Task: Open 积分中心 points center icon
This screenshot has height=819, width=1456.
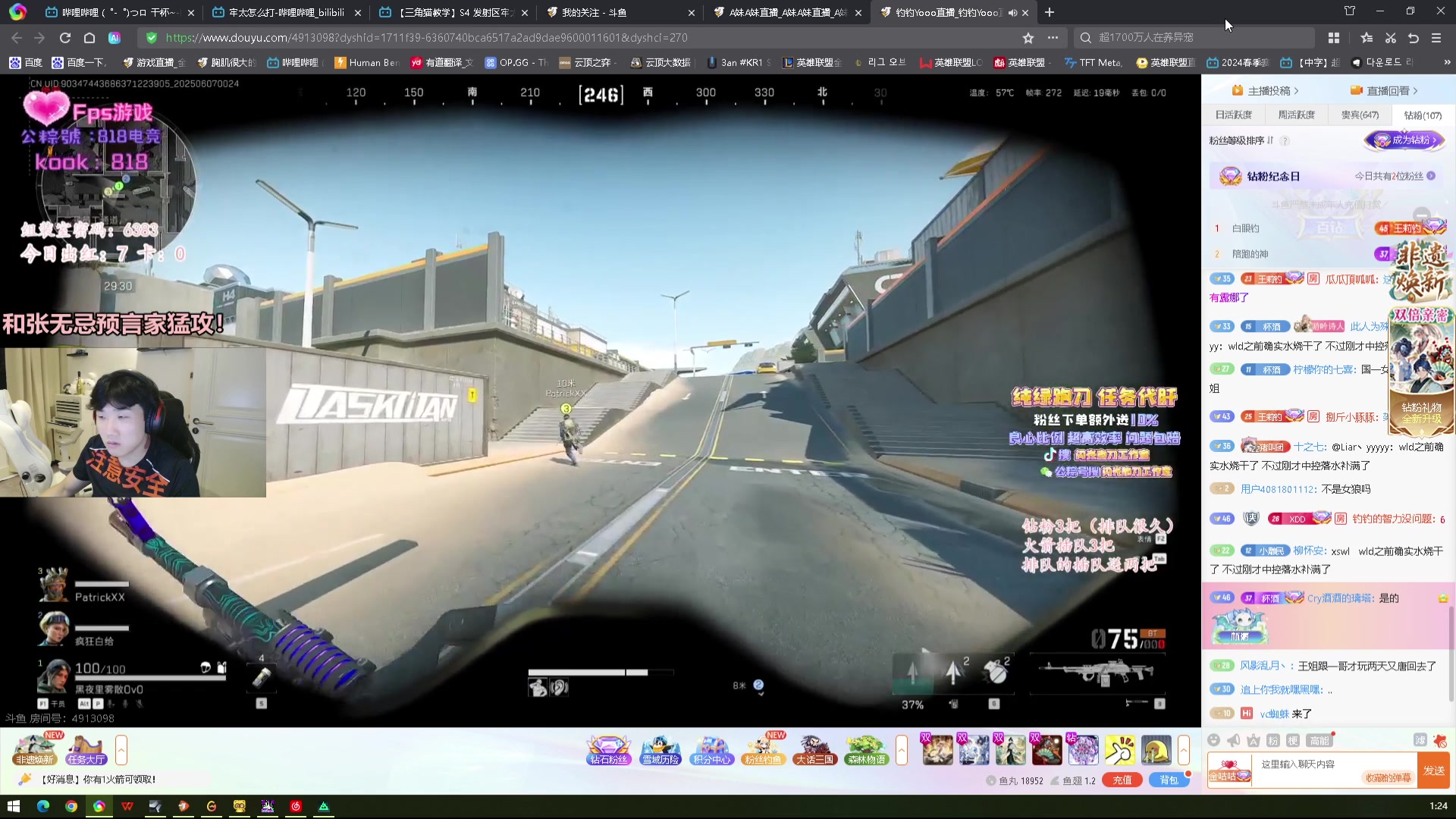Action: pyautogui.click(x=711, y=750)
